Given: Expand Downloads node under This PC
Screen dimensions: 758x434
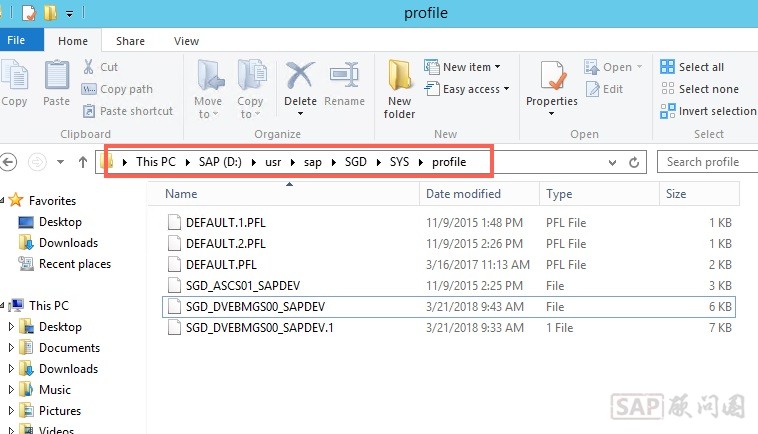Looking at the screenshot, I should 11,369.
